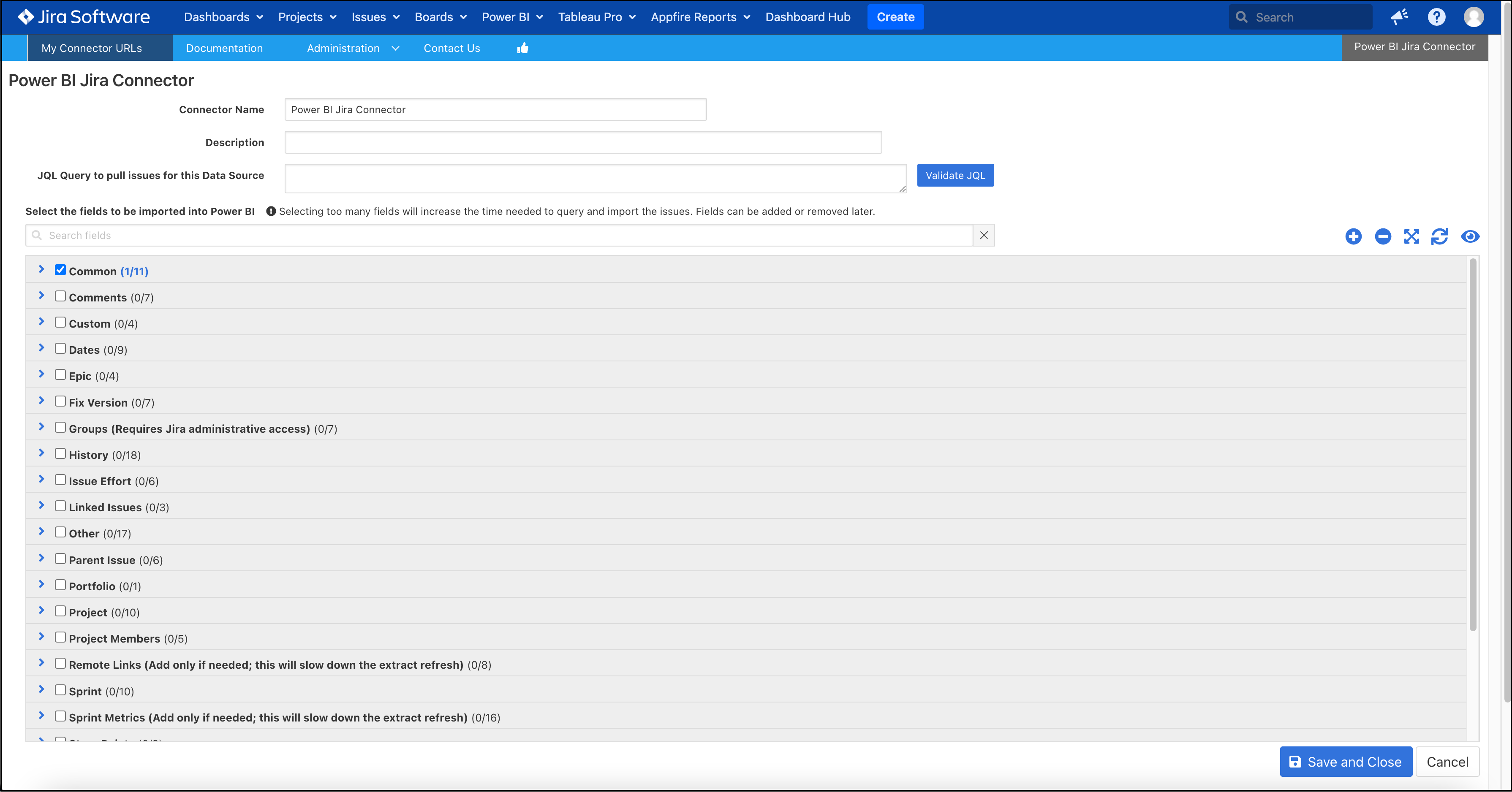Uncheck the Common fields checkbox
This screenshot has width=1512, height=792.
[60, 270]
